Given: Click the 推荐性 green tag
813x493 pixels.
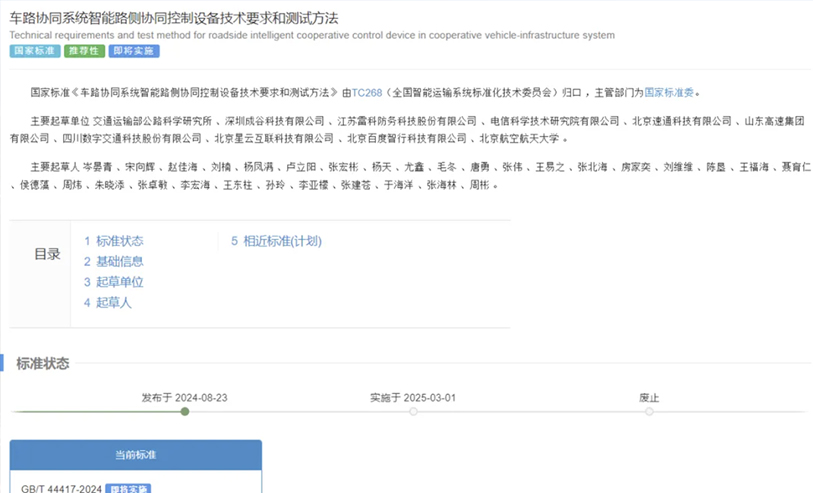Looking at the screenshot, I should tap(85, 51).
